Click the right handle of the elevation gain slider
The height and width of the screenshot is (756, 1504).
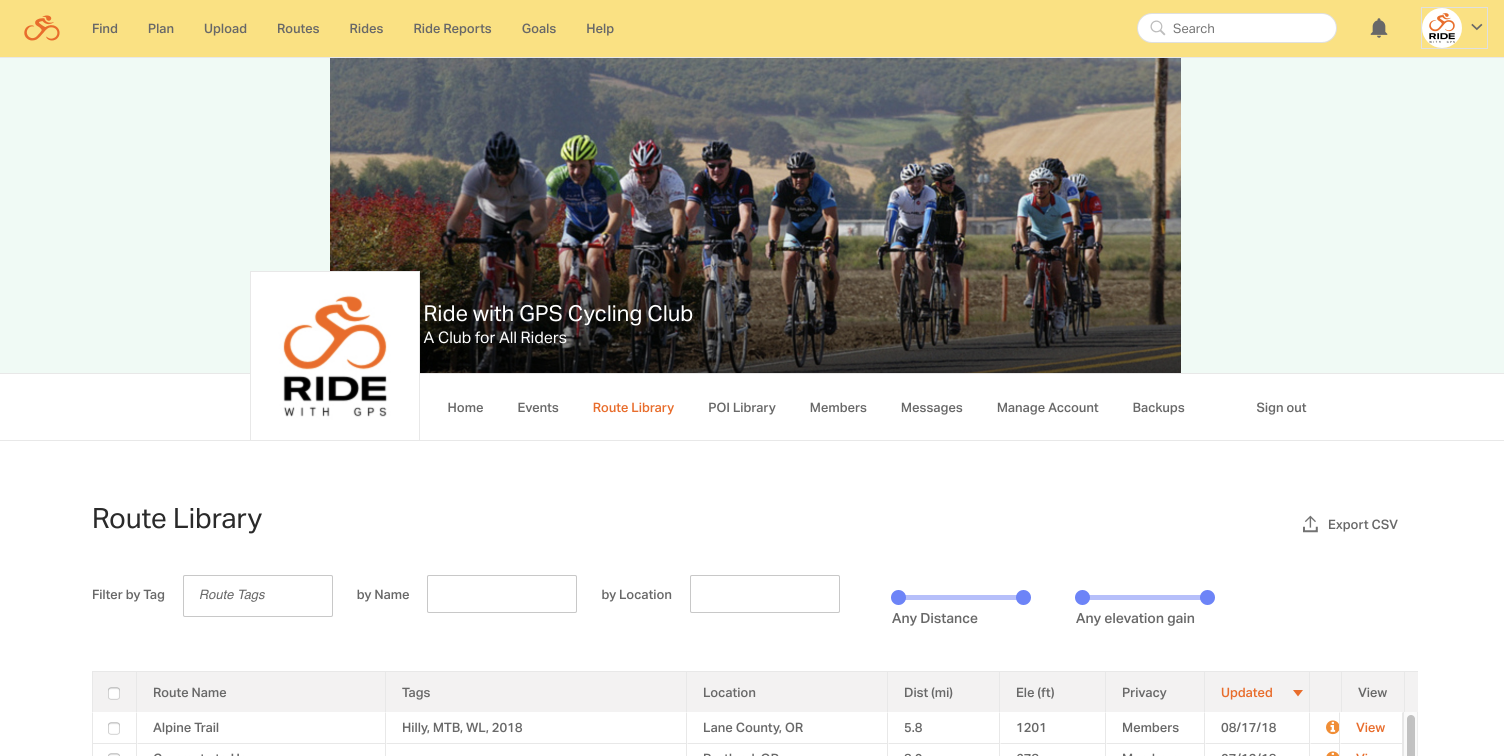pyautogui.click(x=1207, y=597)
